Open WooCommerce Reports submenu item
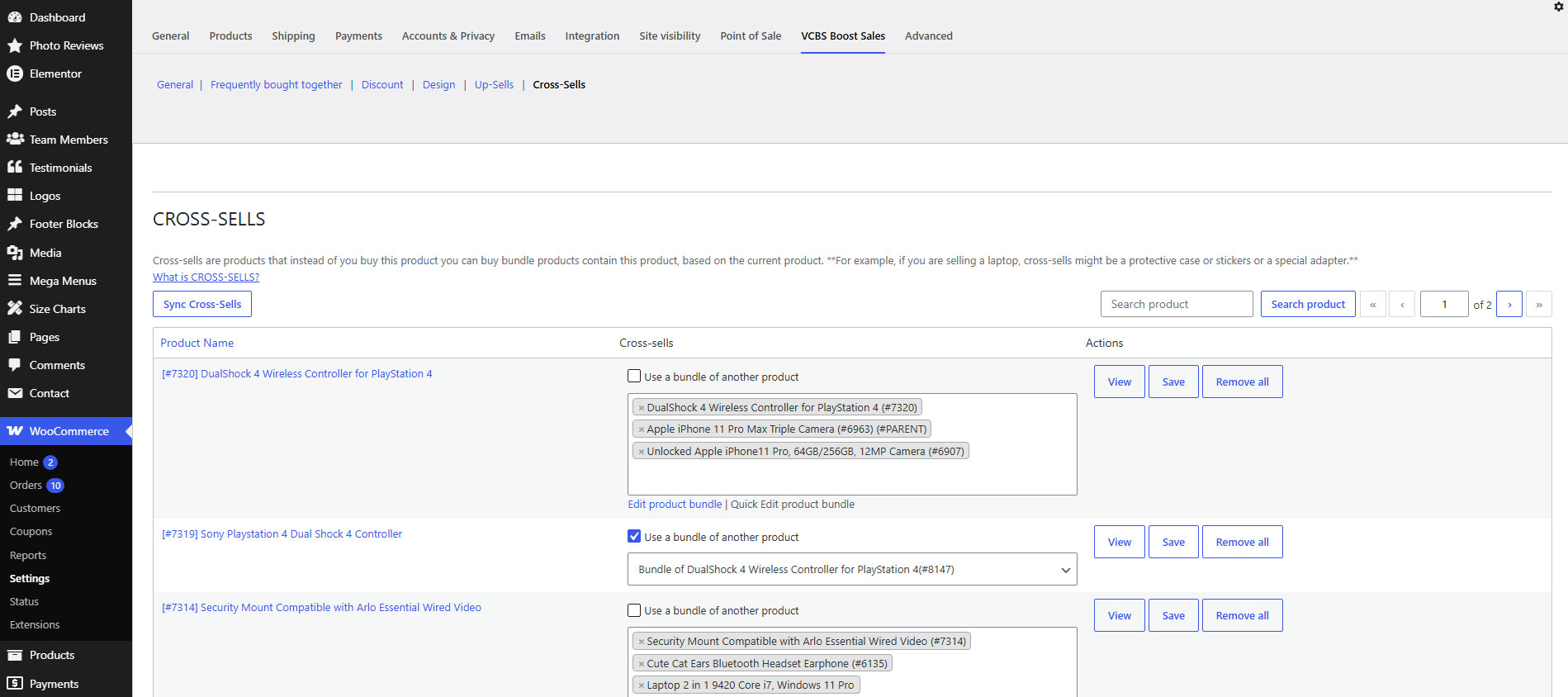The image size is (1568, 697). point(28,555)
